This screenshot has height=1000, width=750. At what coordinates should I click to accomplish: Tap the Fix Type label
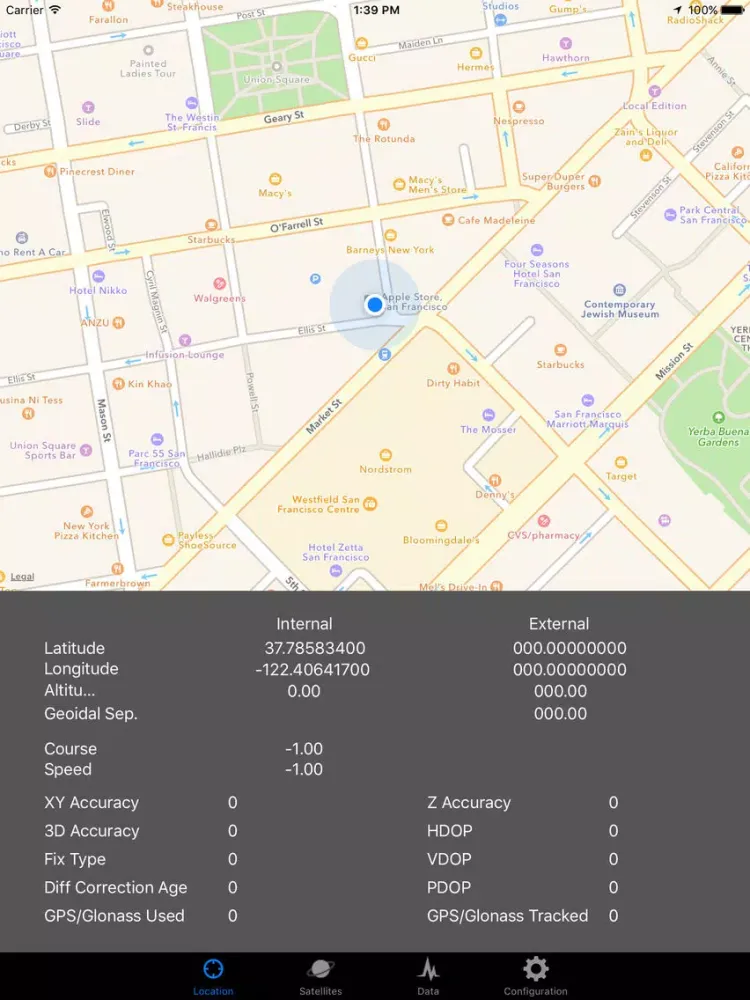[x=75, y=859]
